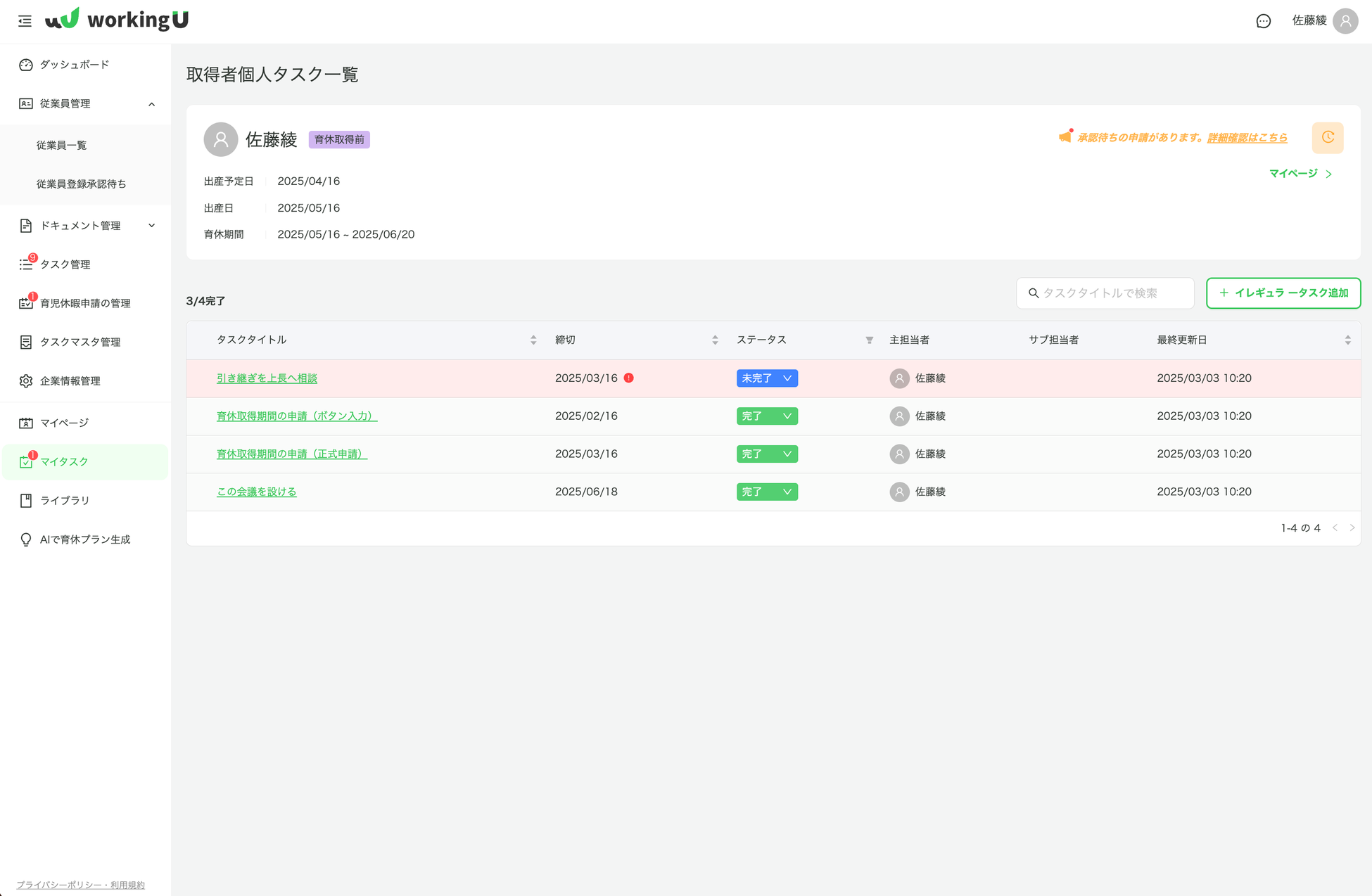
Task: Sort by the 締切 column arrows
Action: (715, 340)
